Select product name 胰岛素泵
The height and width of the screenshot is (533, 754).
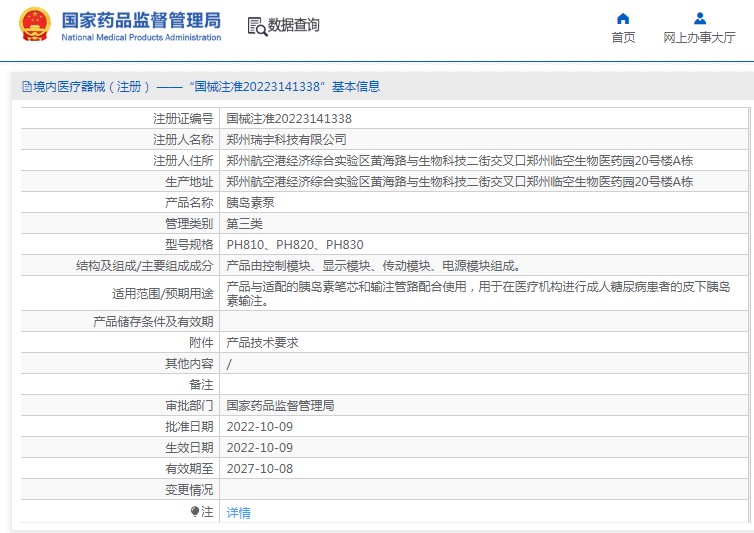point(251,203)
